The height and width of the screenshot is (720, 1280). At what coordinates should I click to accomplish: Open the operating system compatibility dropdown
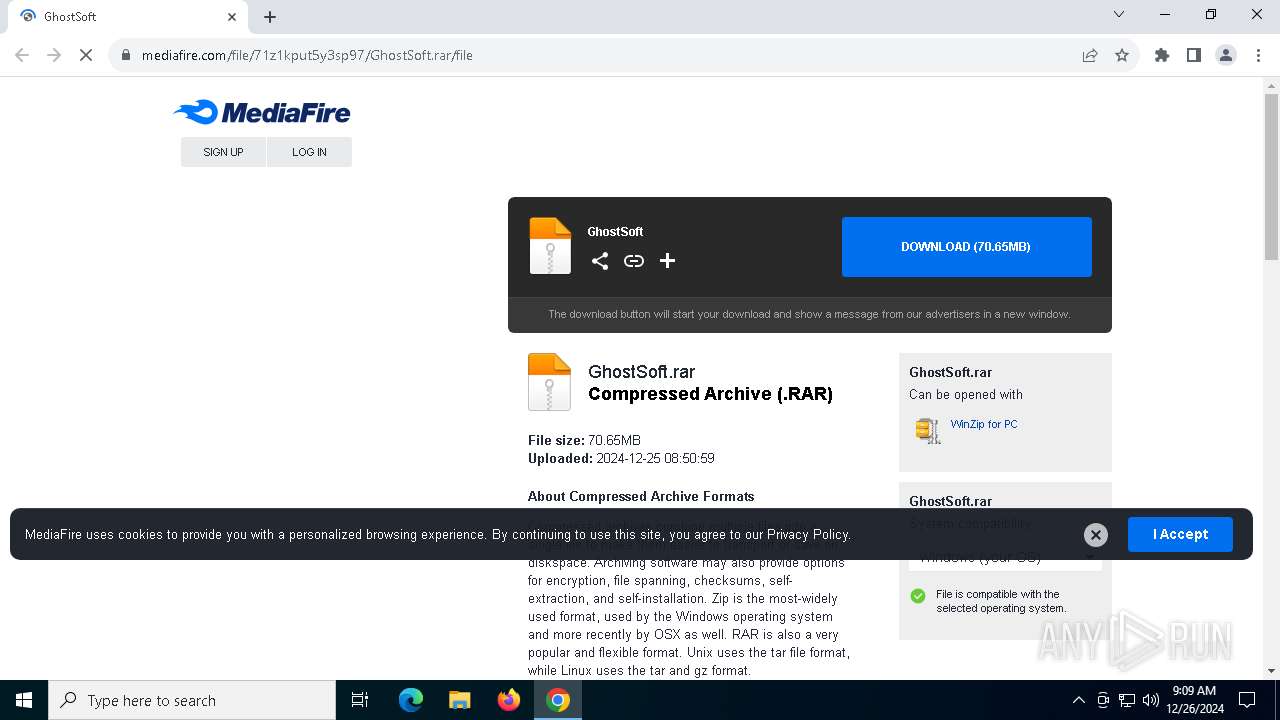tap(1005, 558)
